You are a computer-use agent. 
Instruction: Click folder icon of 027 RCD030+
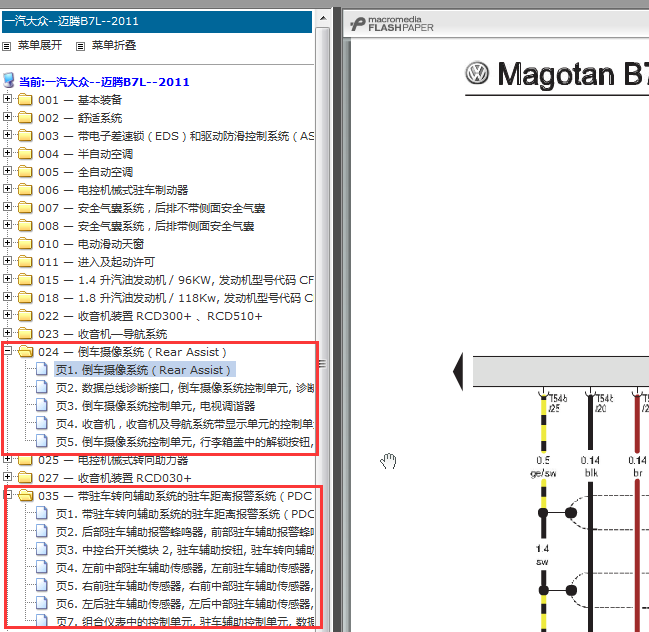[x=25, y=478]
